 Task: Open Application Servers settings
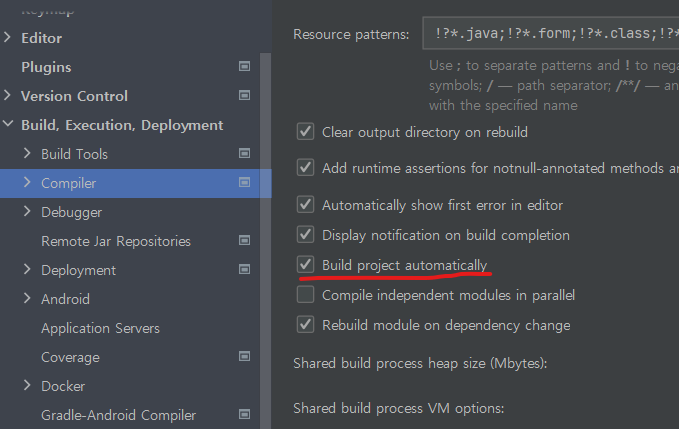coord(100,328)
